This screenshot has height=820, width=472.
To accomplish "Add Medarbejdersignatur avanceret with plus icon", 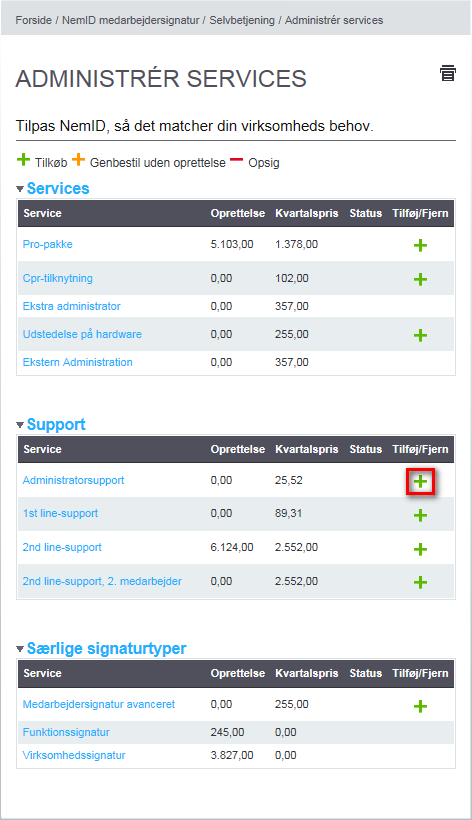I will click(x=420, y=707).
